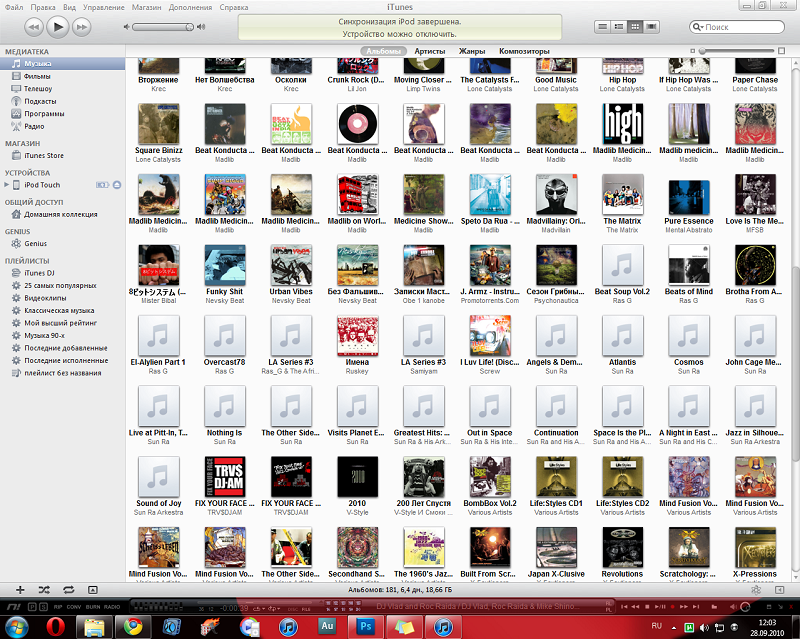Open the Genius sidebar atom icon
800x639 pixels.
point(756,590)
